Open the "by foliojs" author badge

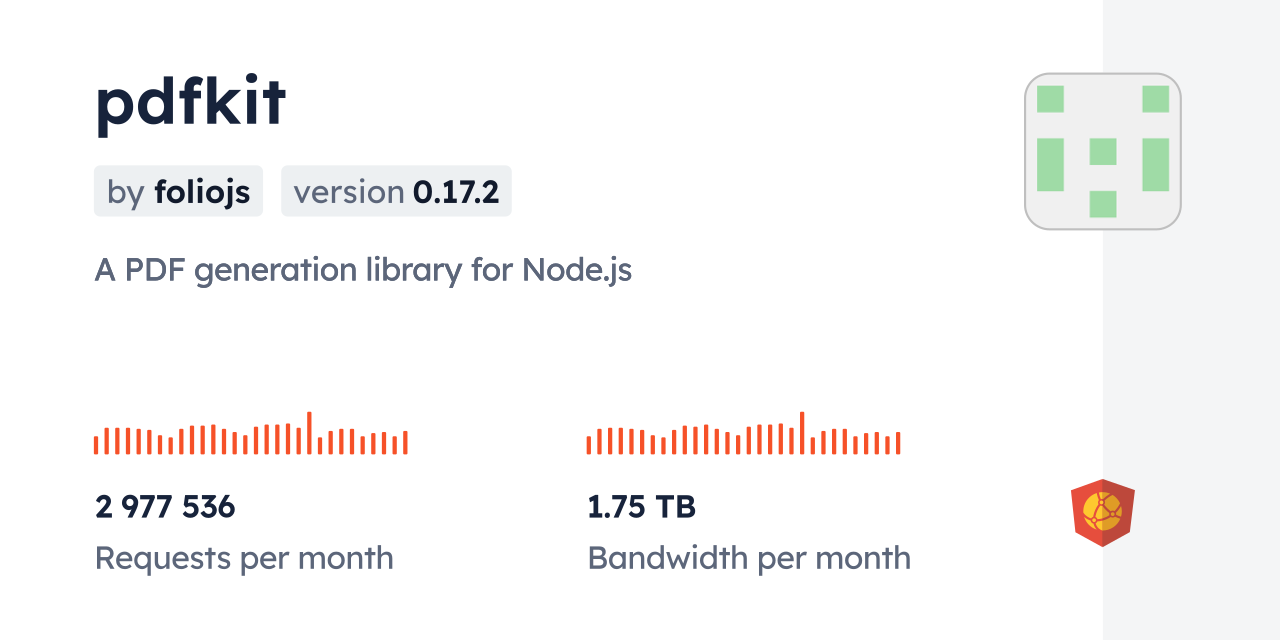click(x=178, y=191)
